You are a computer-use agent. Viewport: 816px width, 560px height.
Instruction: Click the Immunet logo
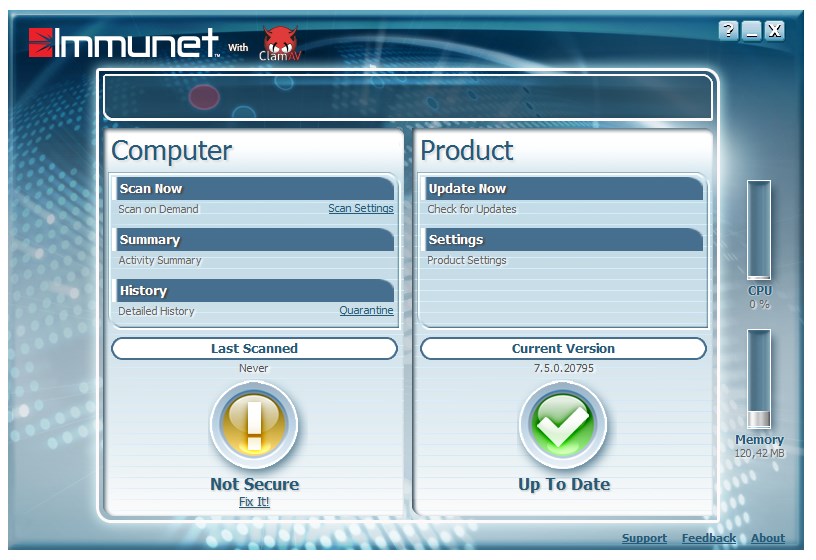coord(124,43)
